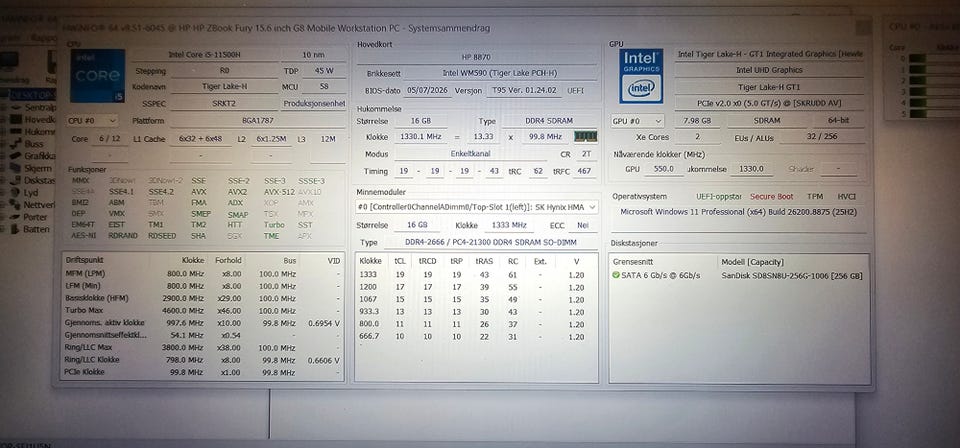Click the Lyd speaker tree icon
Image resolution: width=960 pixels, height=448 pixels.
(x=15, y=192)
